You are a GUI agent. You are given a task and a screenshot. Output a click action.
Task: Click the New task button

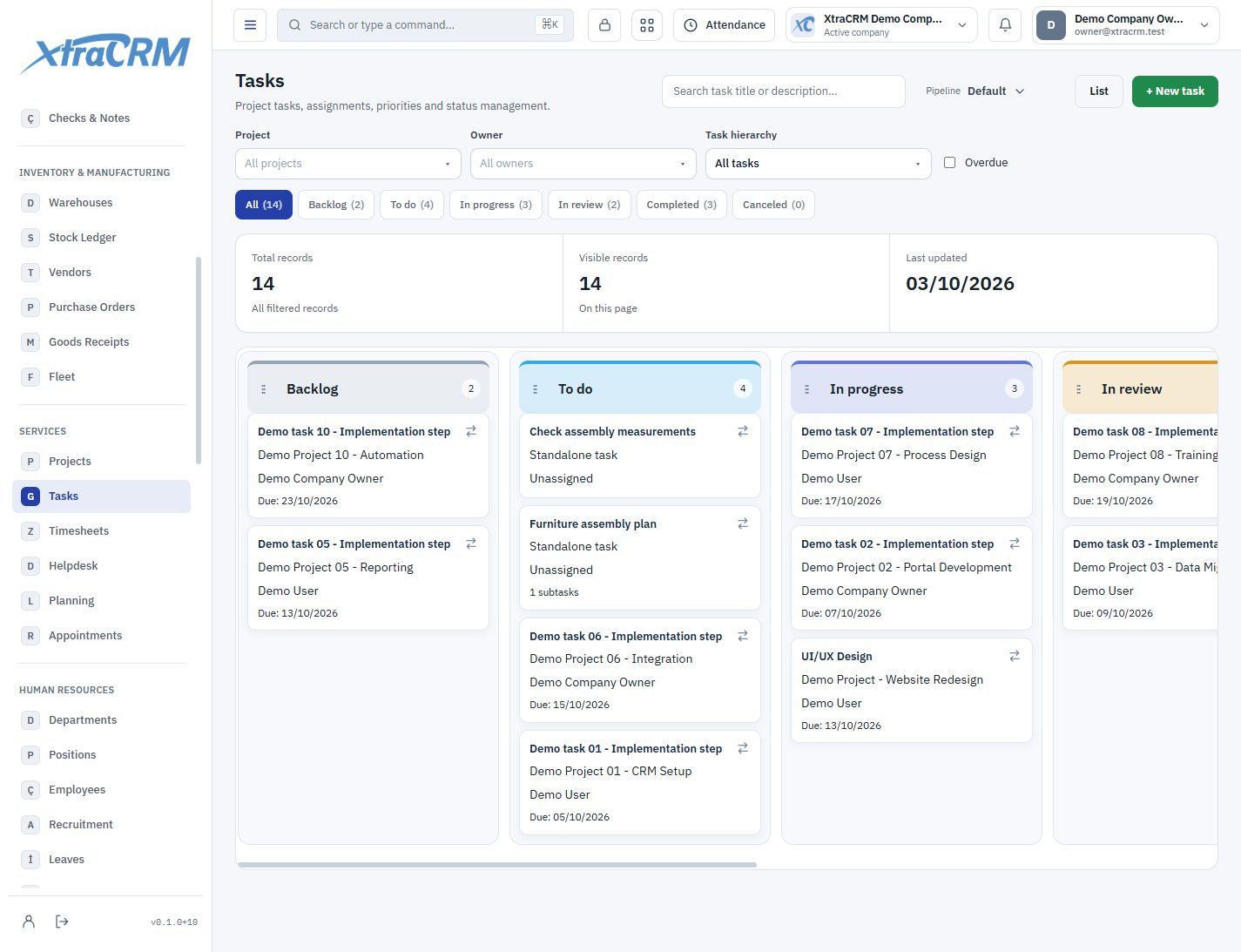tap(1175, 91)
